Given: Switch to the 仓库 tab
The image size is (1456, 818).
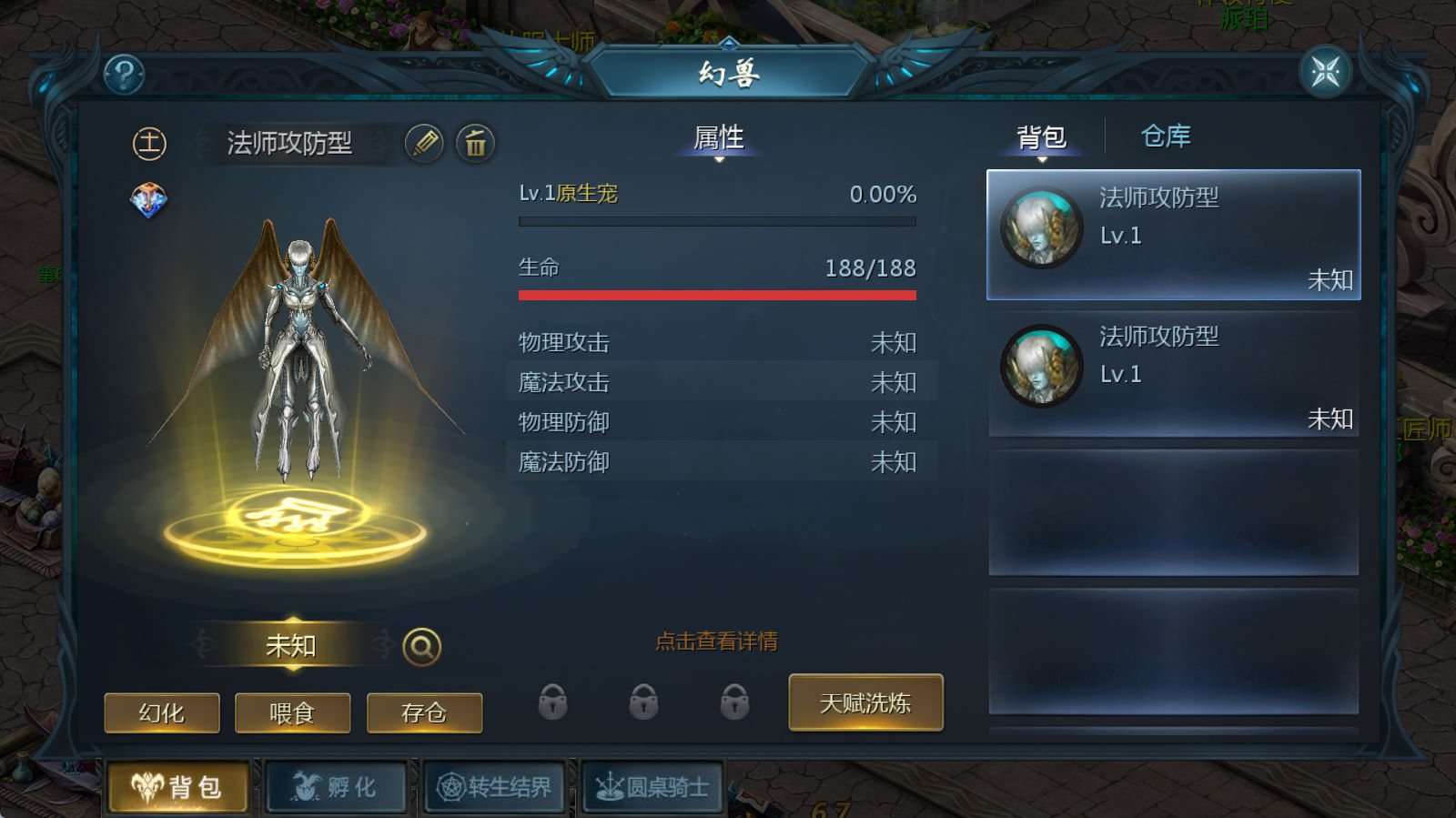Looking at the screenshot, I should [x=1166, y=136].
